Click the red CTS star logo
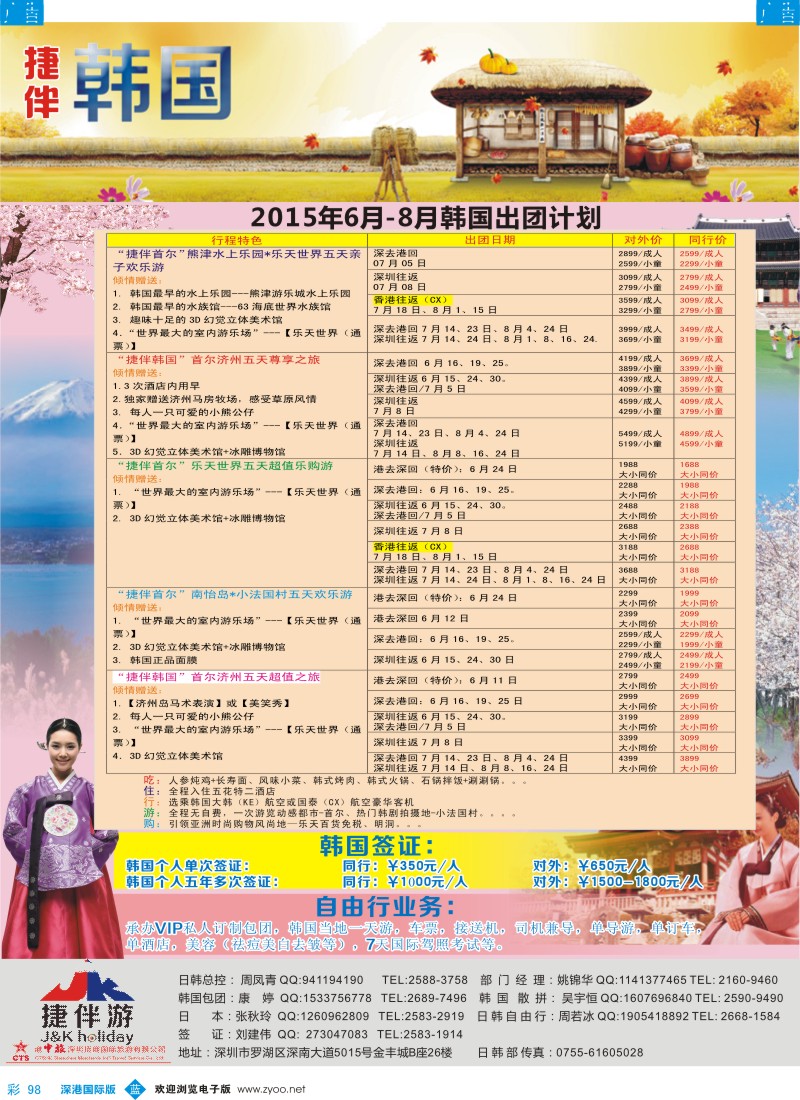This screenshot has height=1100, width=800. (x=20, y=1048)
